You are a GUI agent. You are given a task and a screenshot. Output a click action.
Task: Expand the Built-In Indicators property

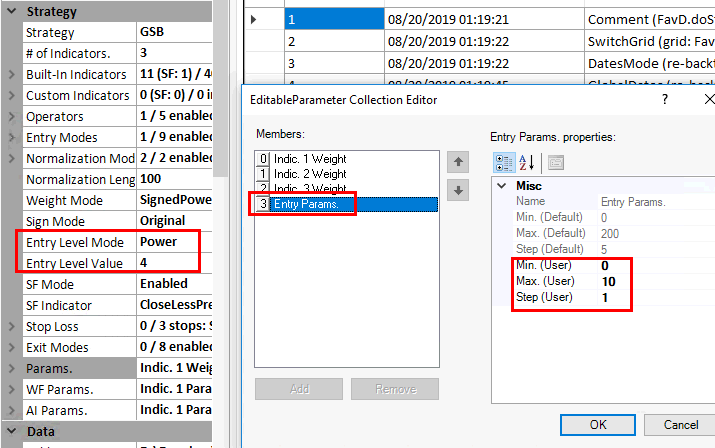pyautogui.click(x=11, y=75)
